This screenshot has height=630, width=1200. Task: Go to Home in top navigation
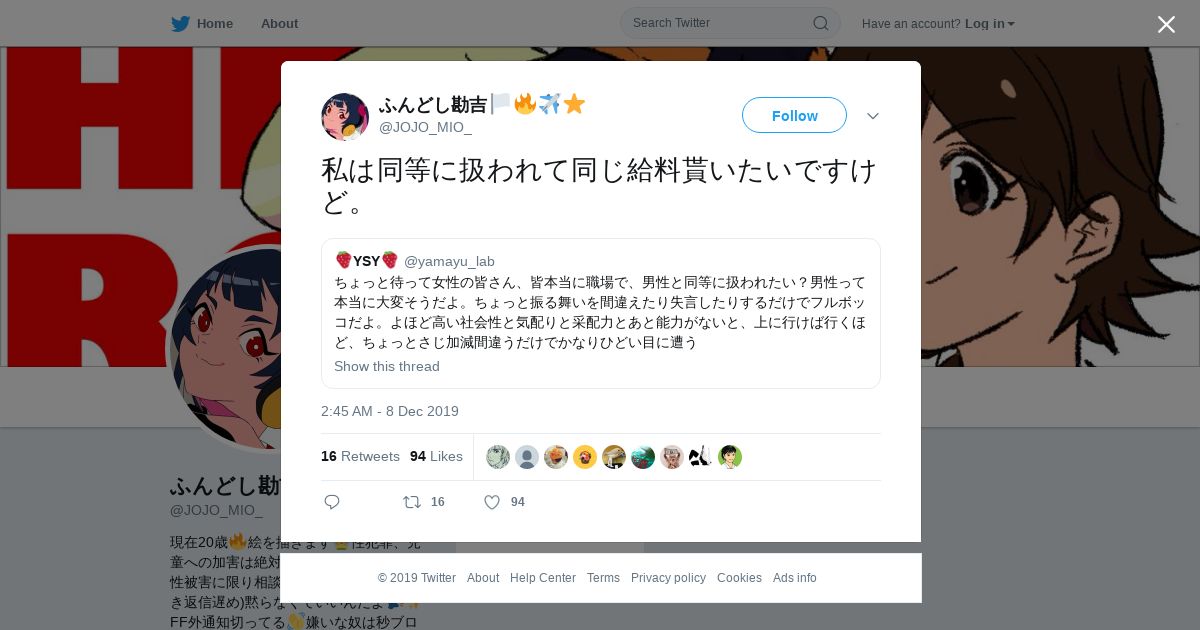tap(215, 23)
